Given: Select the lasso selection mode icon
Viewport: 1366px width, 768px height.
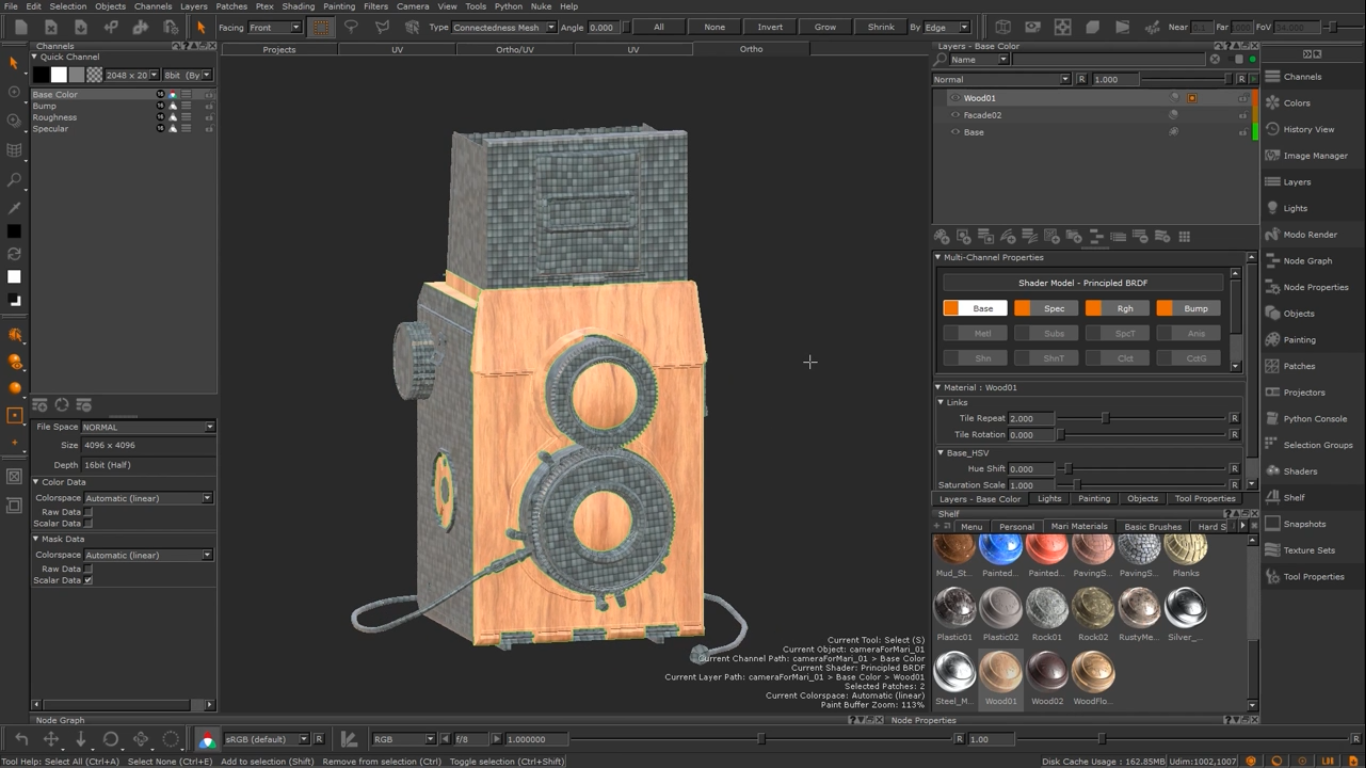Looking at the screenshot, I should pos(351,27).
